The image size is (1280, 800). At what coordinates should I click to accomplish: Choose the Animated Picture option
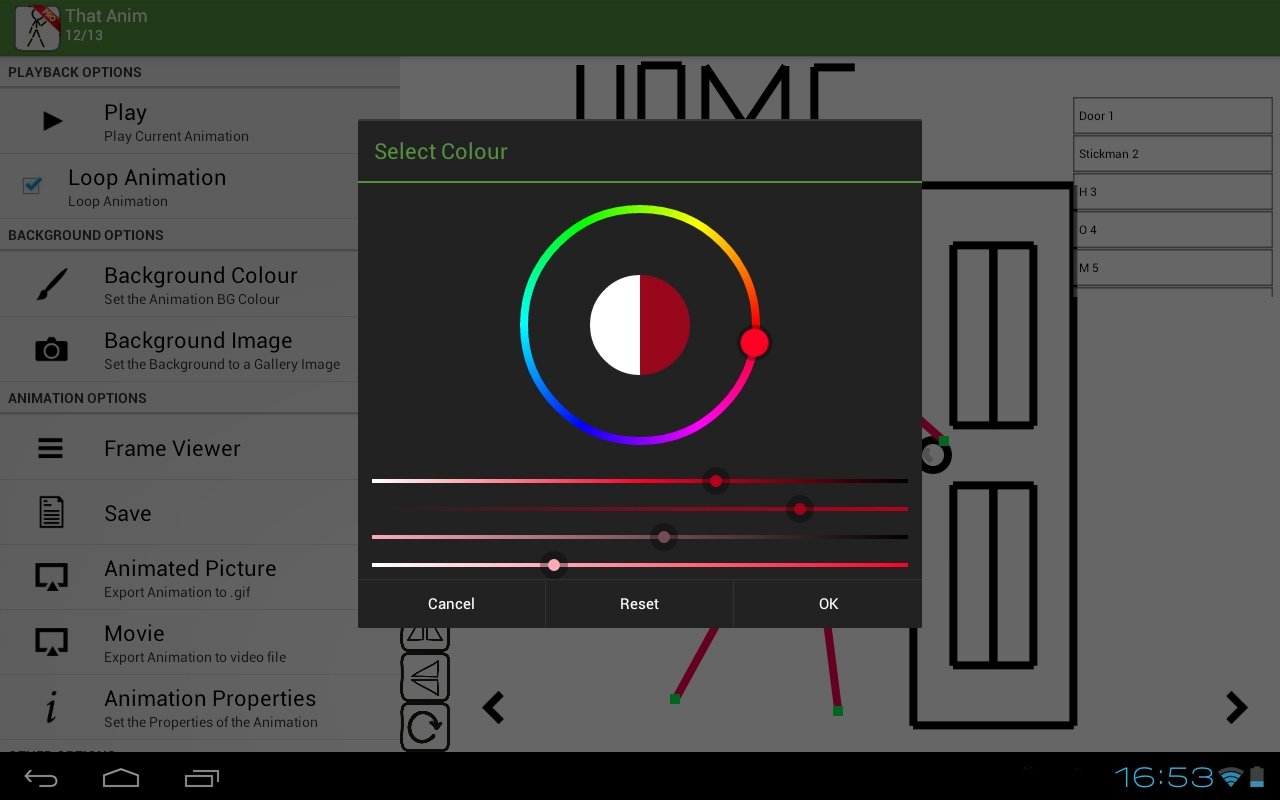[x=200, y=578]
